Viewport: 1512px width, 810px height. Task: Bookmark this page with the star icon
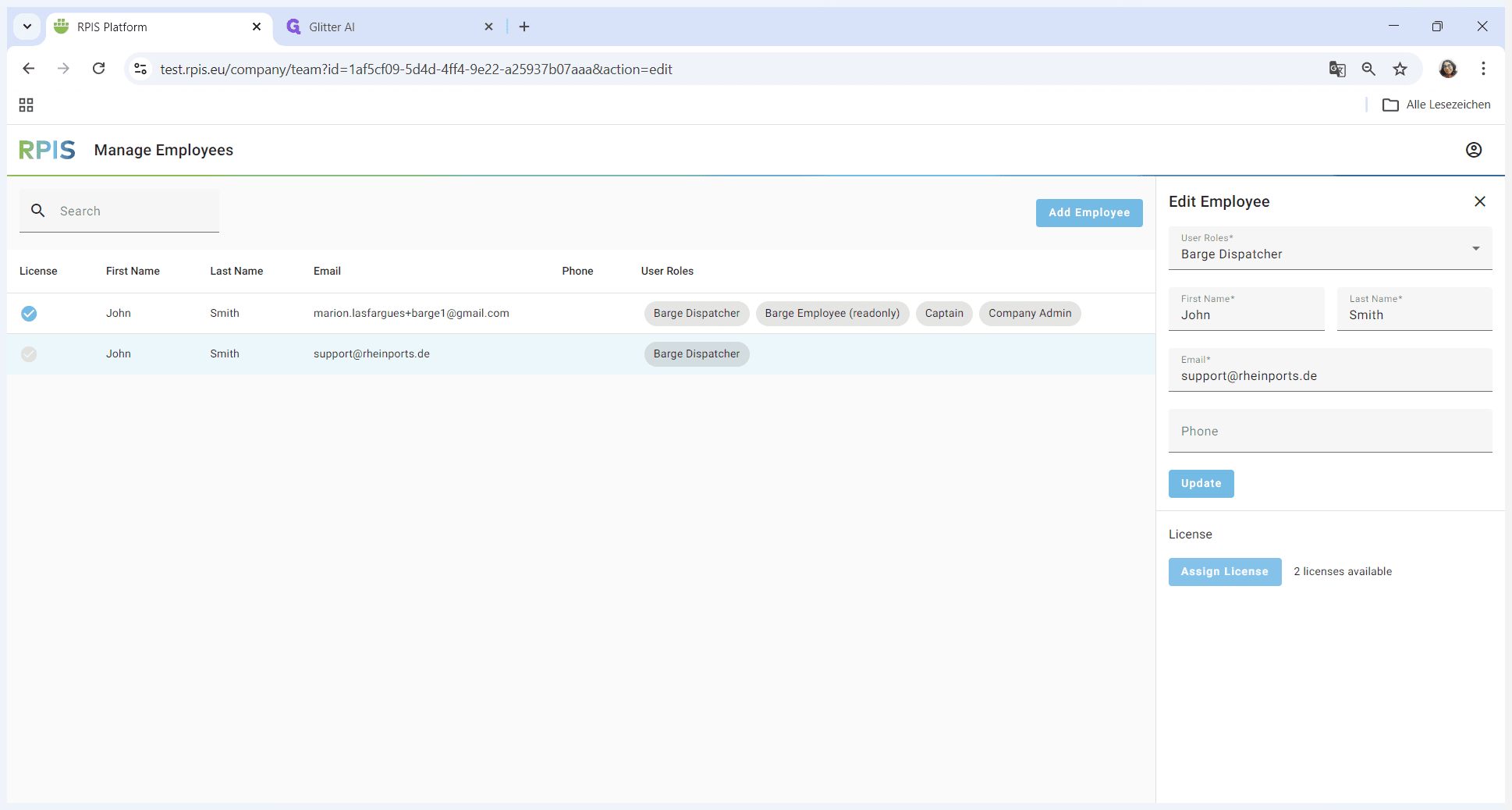tap(1400, 69)
